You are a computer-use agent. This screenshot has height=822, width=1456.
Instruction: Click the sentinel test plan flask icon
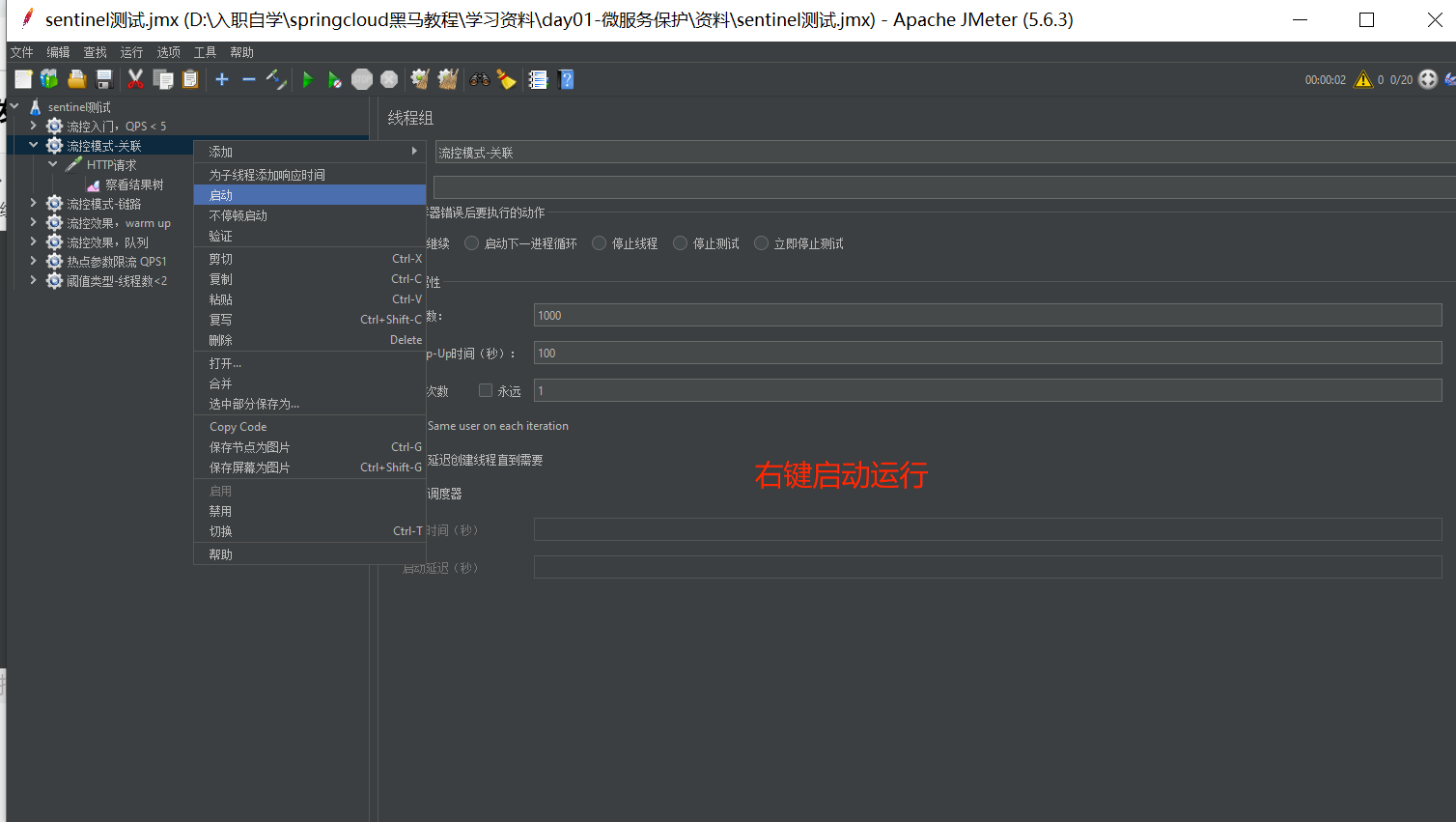point(36,107)
